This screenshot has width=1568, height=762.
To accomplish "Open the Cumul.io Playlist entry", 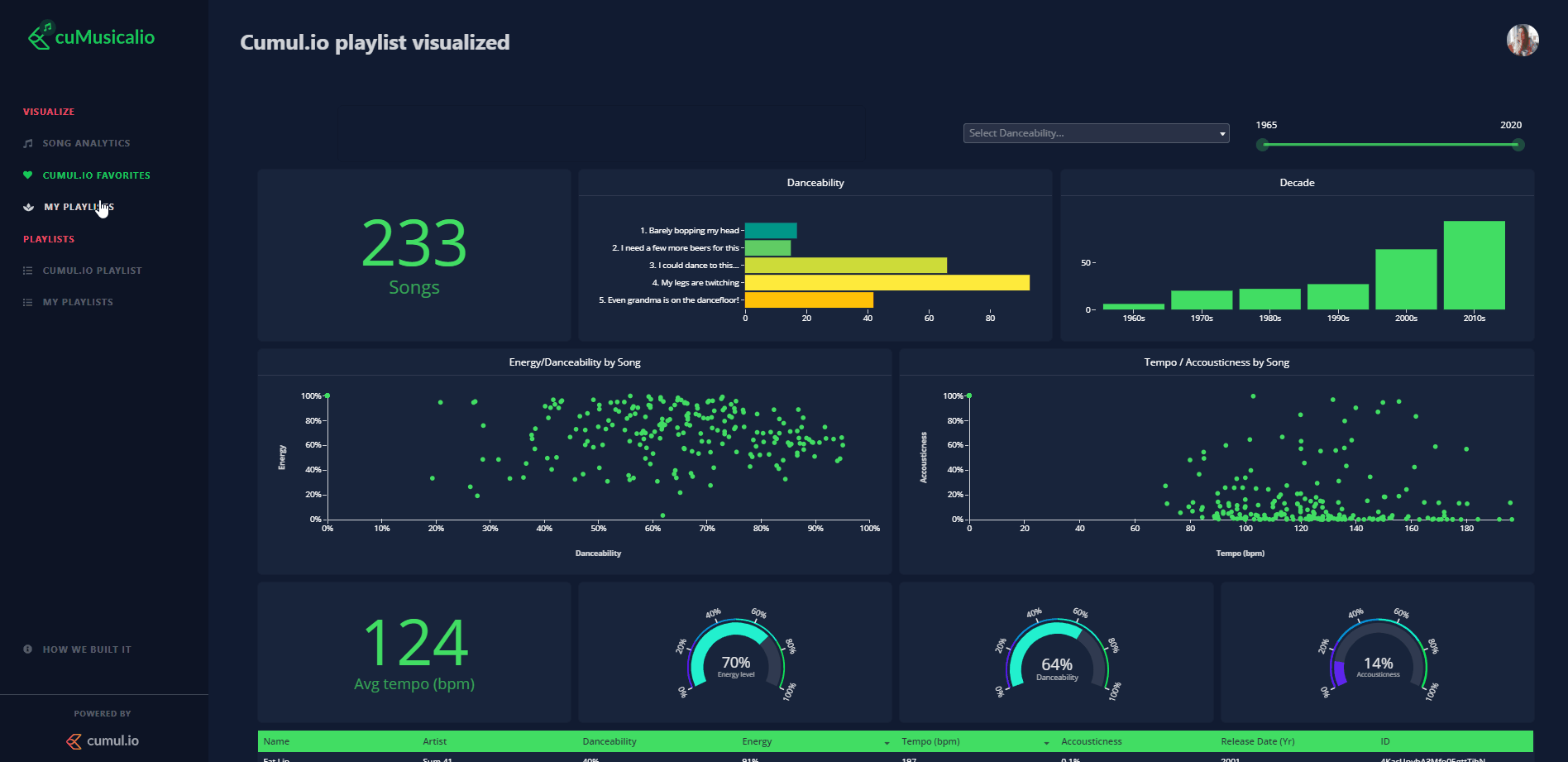I will [x=92, y=271].
